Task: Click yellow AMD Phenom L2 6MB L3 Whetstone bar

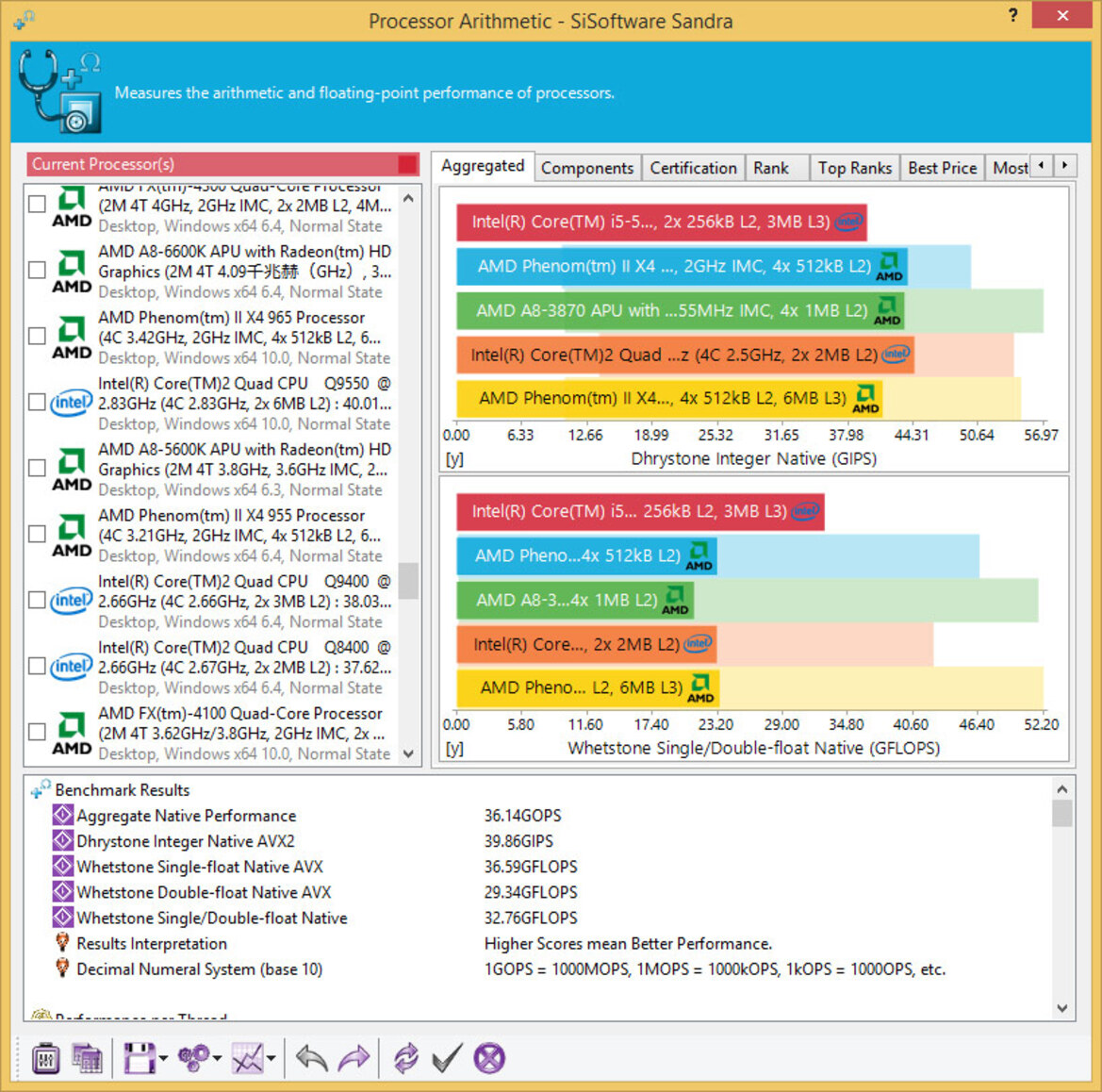Action: [x=587, y=688]
